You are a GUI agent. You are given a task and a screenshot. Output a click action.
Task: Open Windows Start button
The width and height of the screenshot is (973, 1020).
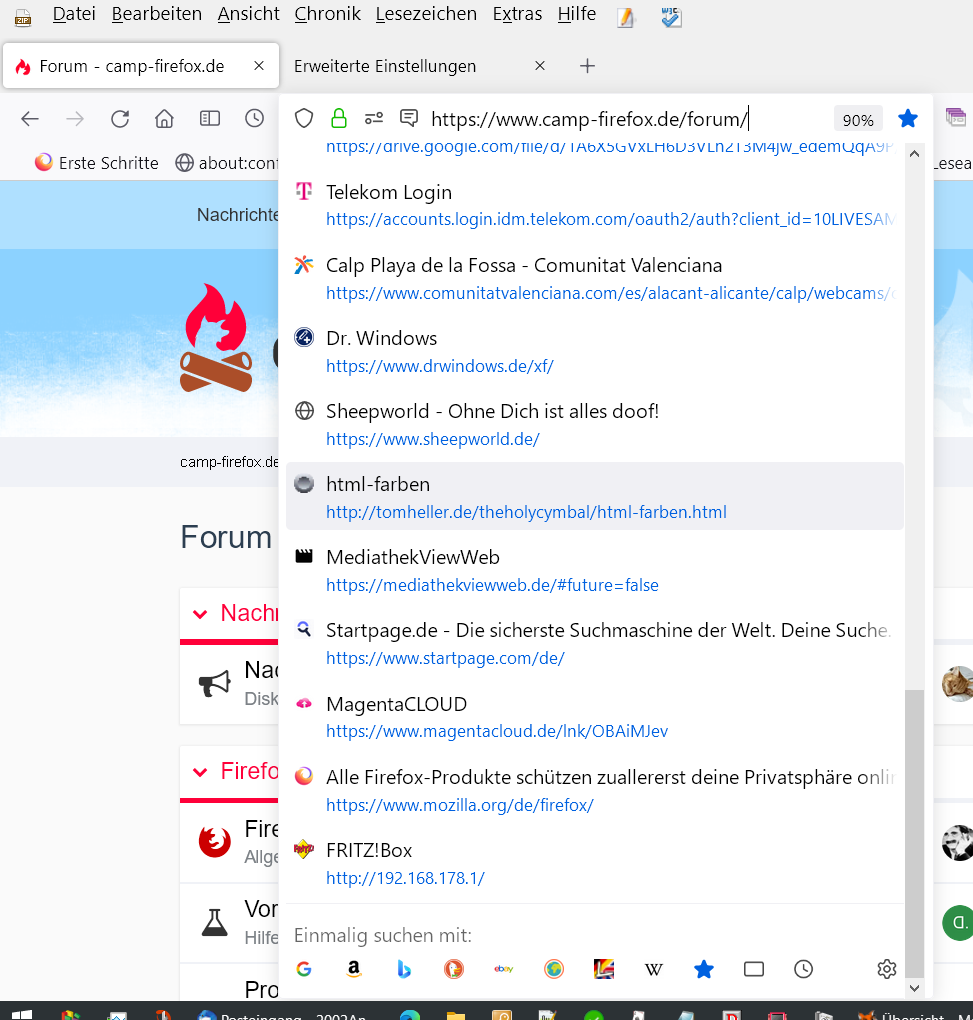click(x=21, y=1015)
